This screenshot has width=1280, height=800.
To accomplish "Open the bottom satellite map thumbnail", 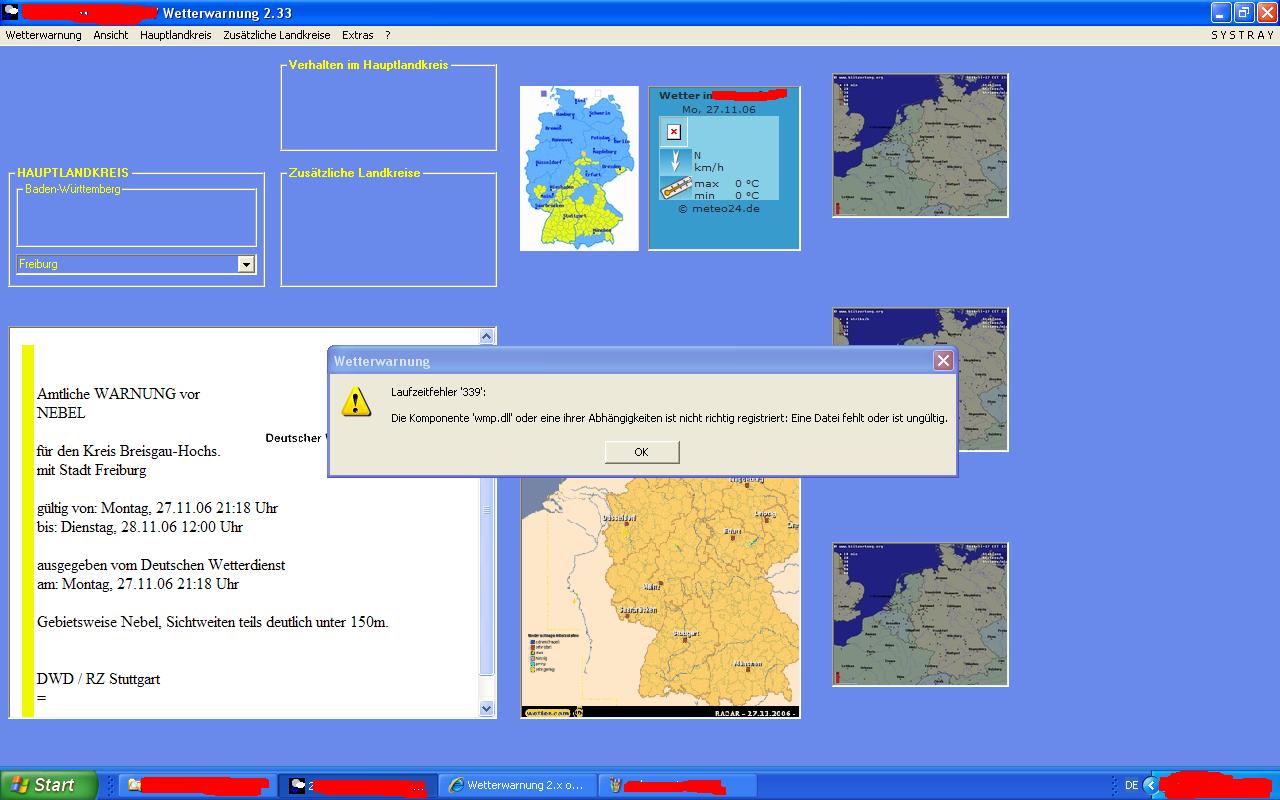I will (x=920, y=614).
